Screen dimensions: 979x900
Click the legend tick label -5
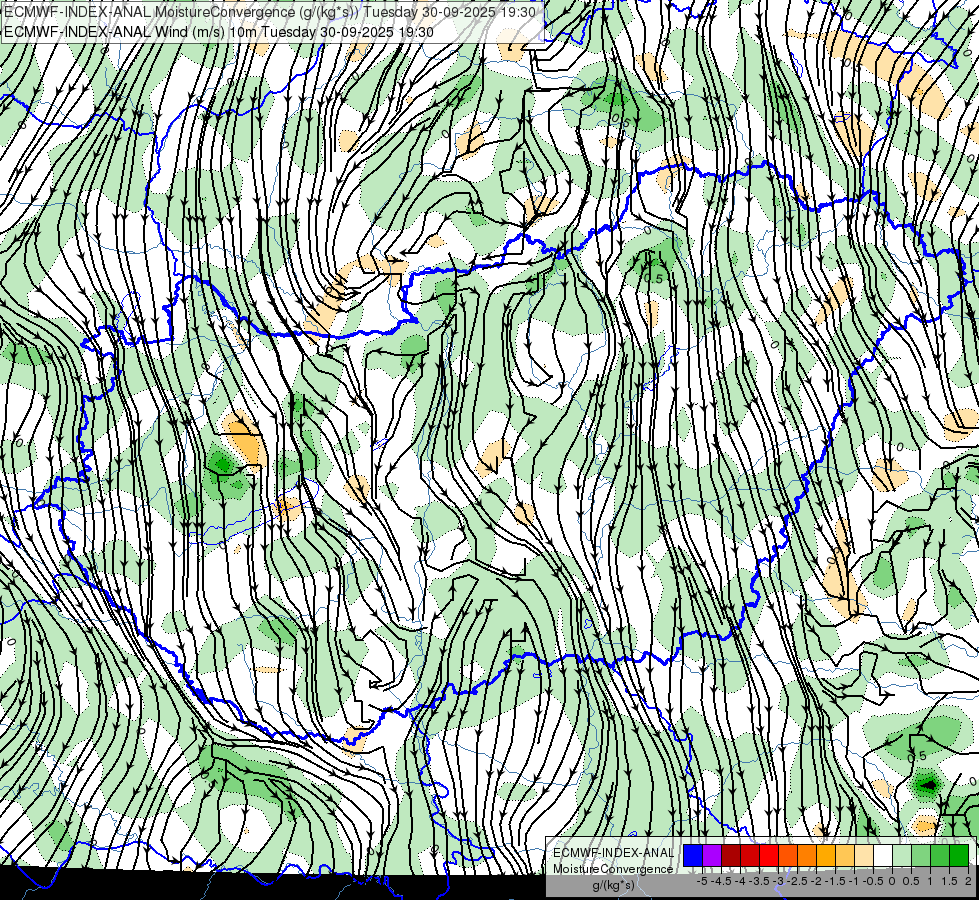[702, 881]
